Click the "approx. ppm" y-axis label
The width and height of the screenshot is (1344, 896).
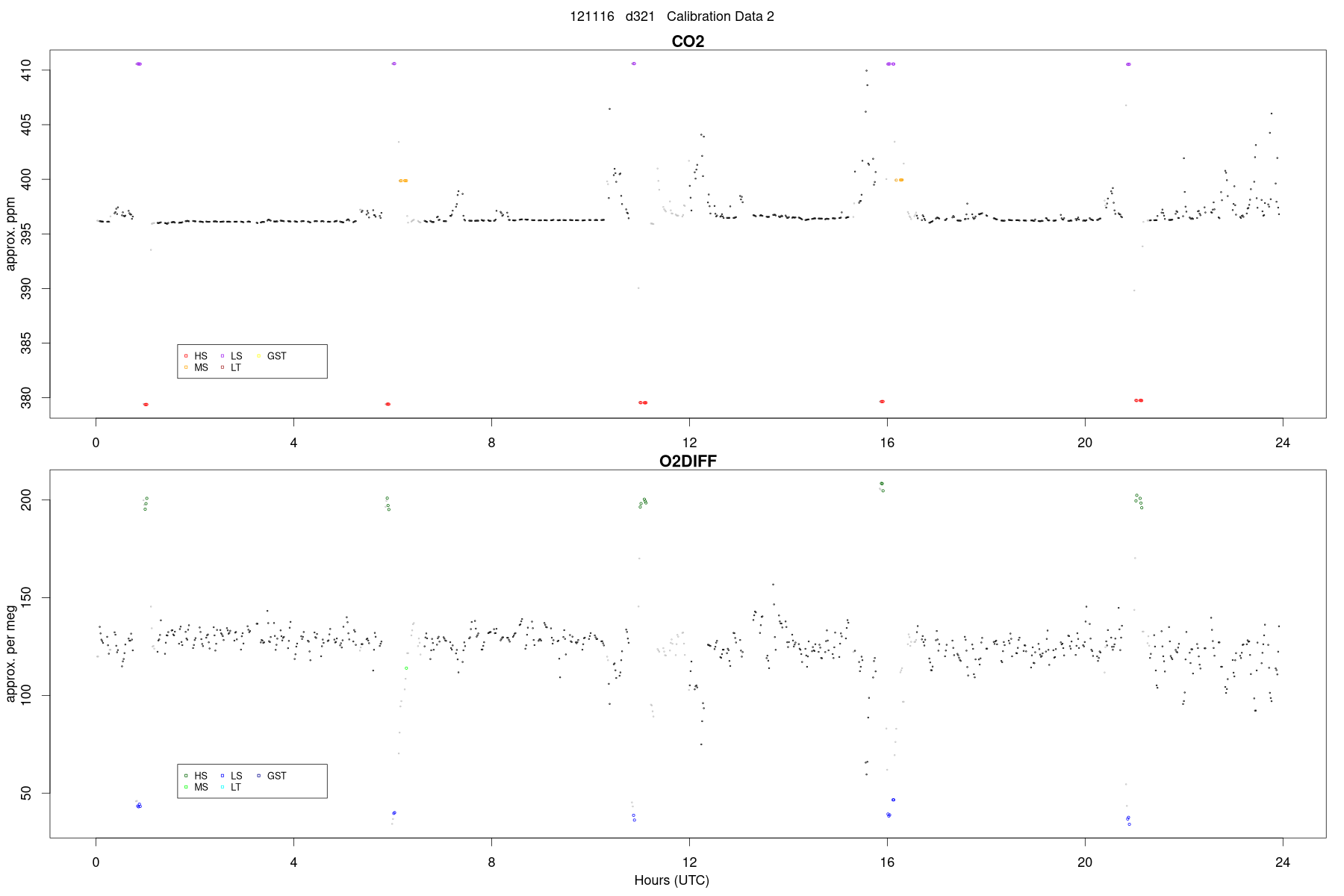[x=10, y=234]
